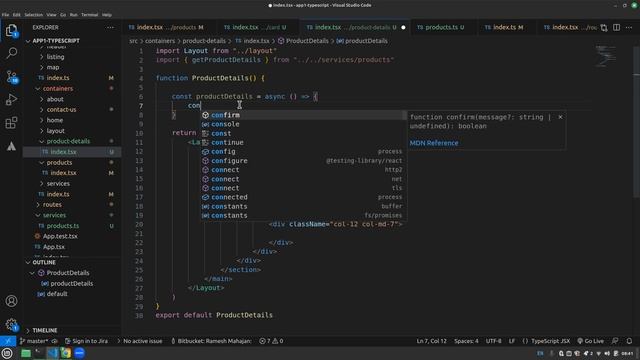Click the Bitbucket: Ramesh Mahajan status item
640x360 pixels.
pyautogui.click(x=211, y=341)
